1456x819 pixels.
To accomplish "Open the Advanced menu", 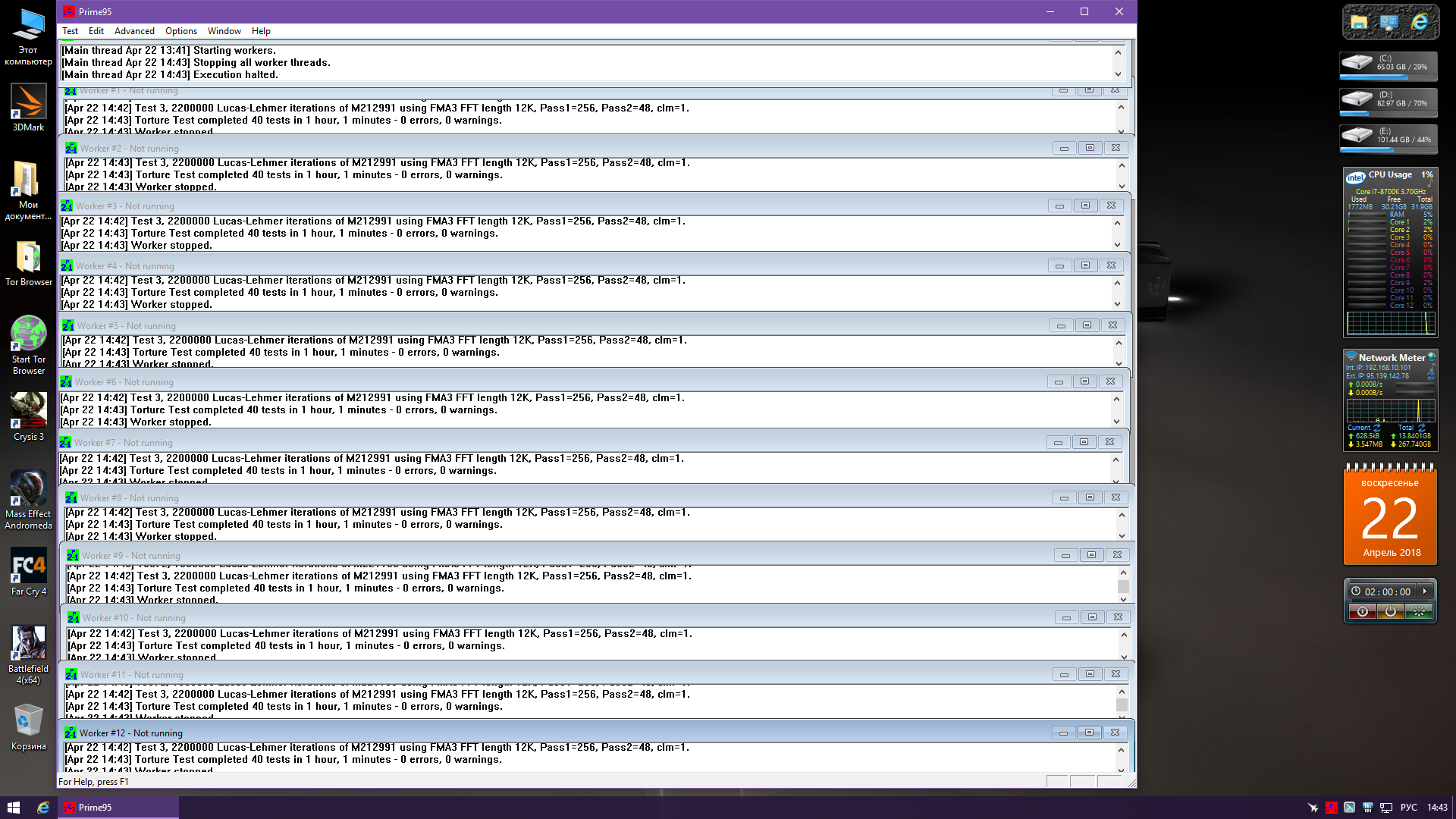I will coord(134,31).
